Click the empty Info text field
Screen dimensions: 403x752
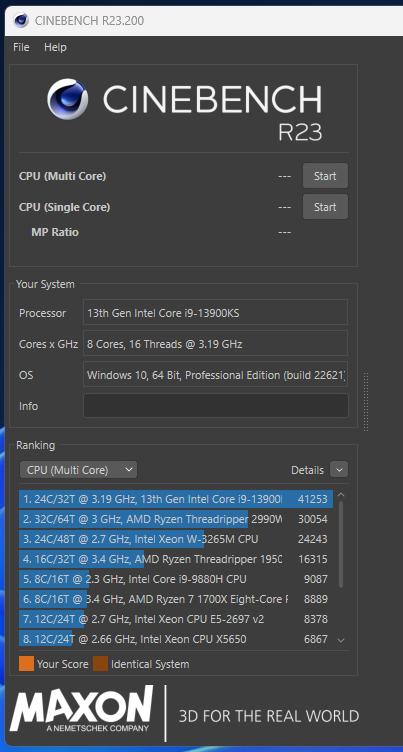tap(215, 406)
